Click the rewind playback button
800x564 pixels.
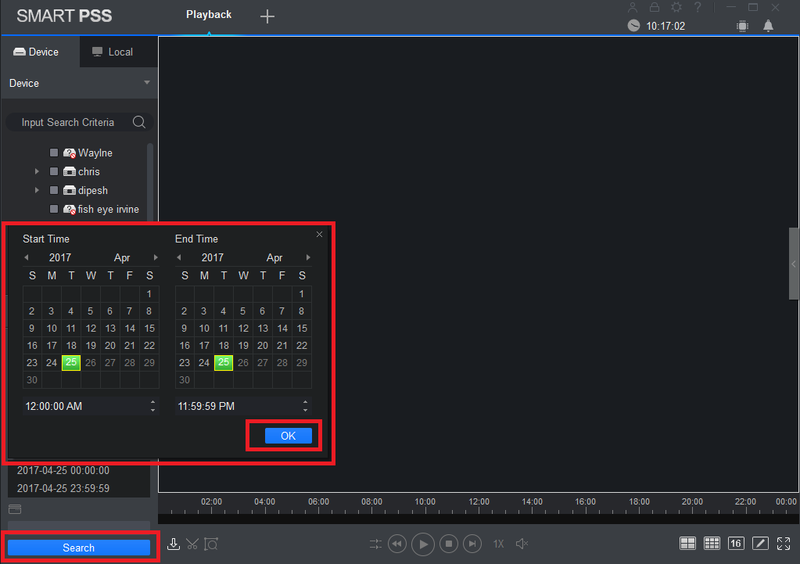click(x=397, y=544)
